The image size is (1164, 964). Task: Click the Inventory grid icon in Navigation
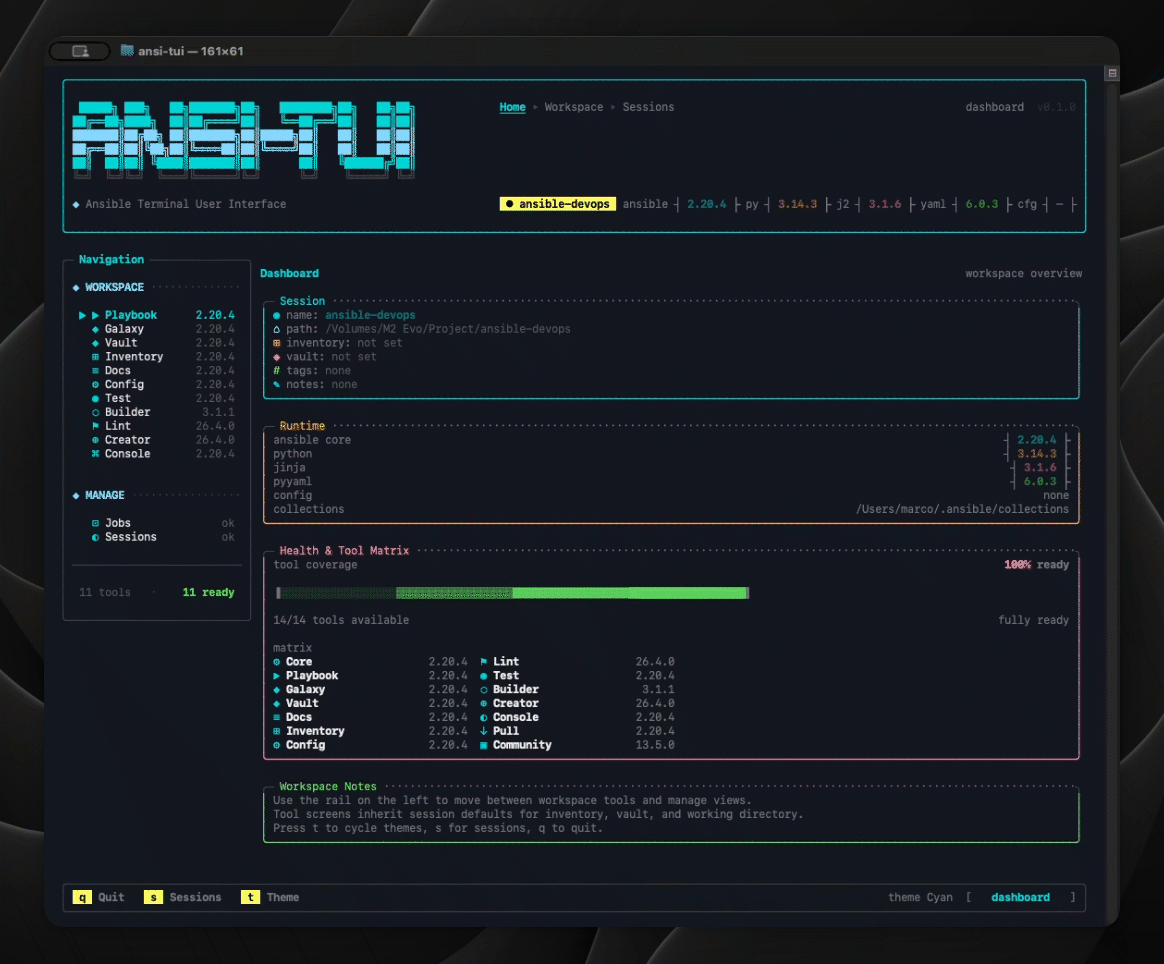[95, 356]
